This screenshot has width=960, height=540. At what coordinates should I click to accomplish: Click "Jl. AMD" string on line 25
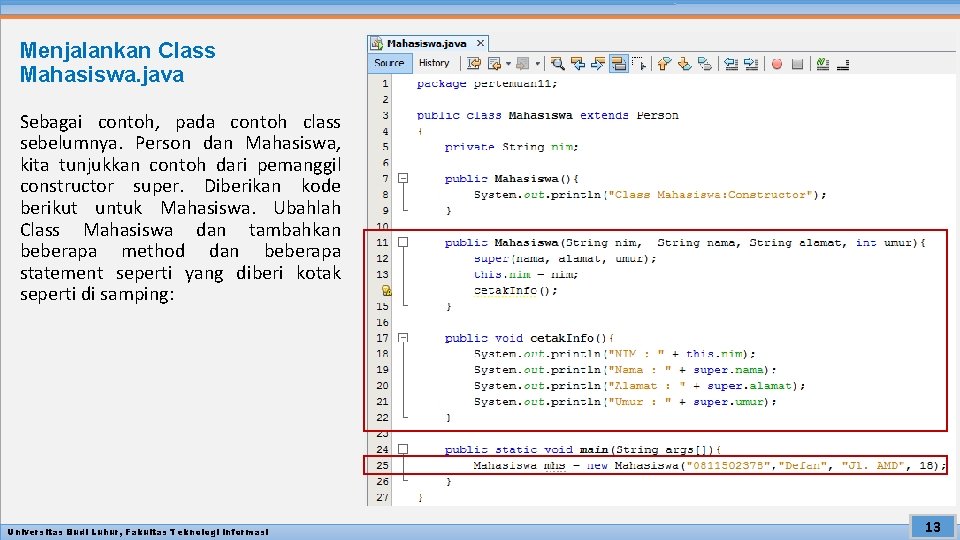click(873, 465)
